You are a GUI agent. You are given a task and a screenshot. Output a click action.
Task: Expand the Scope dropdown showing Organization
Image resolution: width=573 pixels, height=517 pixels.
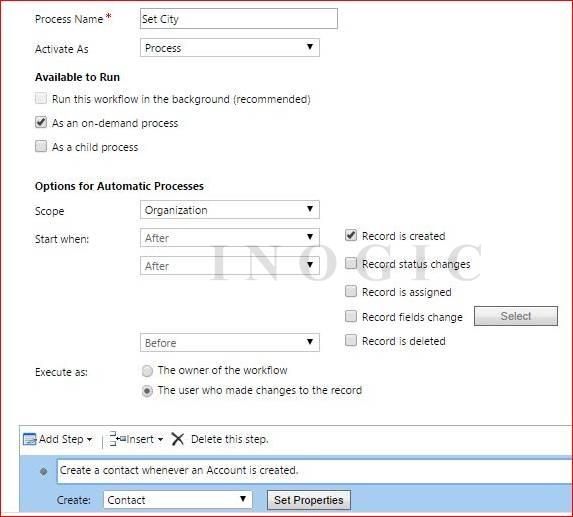coord(230,210)
